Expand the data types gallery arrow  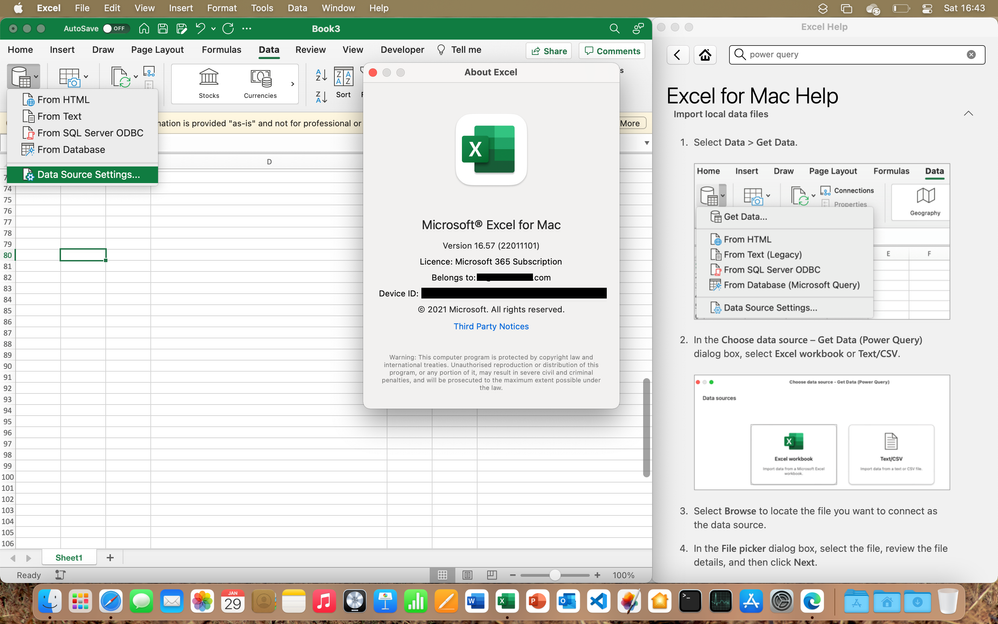293,84
